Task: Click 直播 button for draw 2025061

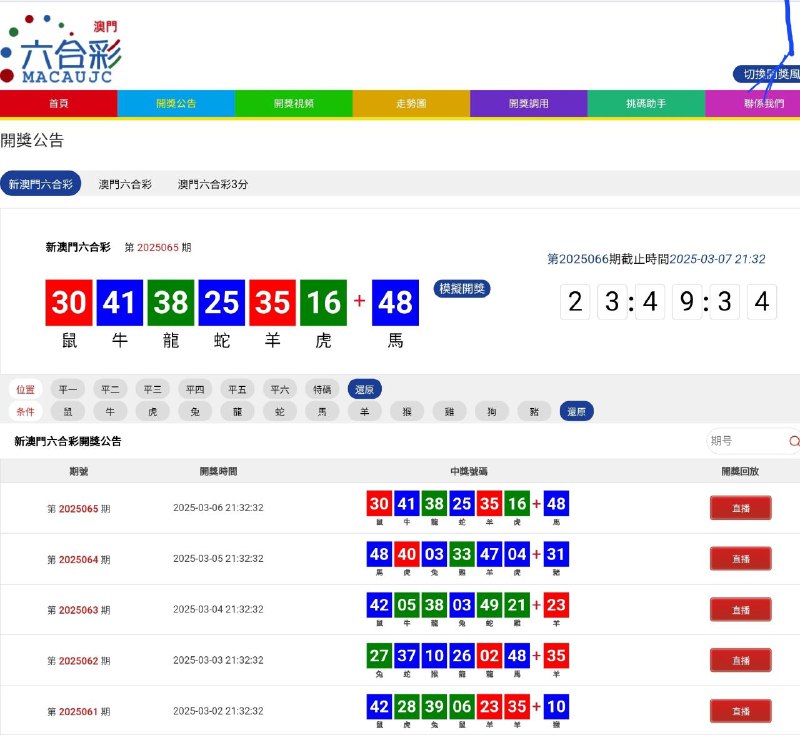Action: (740, 711)
